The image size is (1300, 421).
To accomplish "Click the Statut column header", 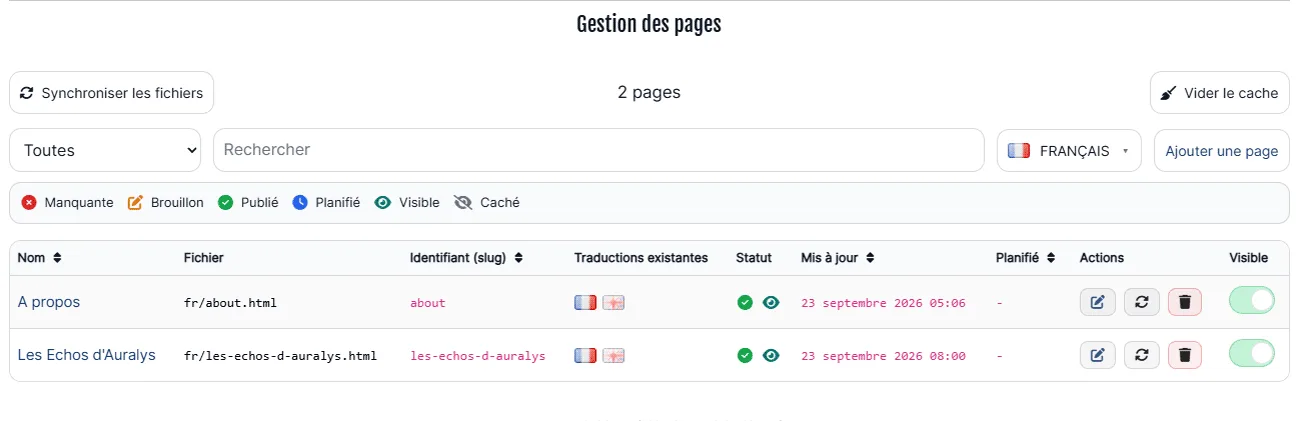I will pos(754,258).
